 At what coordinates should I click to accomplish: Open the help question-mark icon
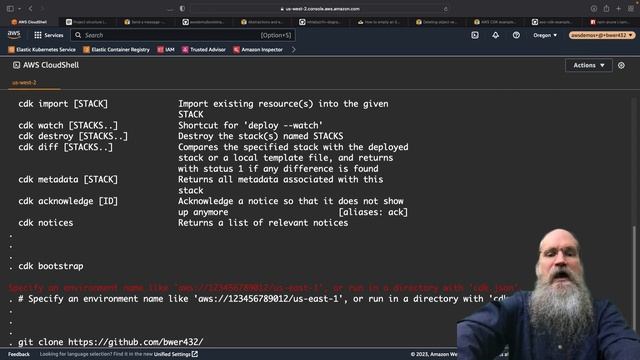click(x=516, y=35)
